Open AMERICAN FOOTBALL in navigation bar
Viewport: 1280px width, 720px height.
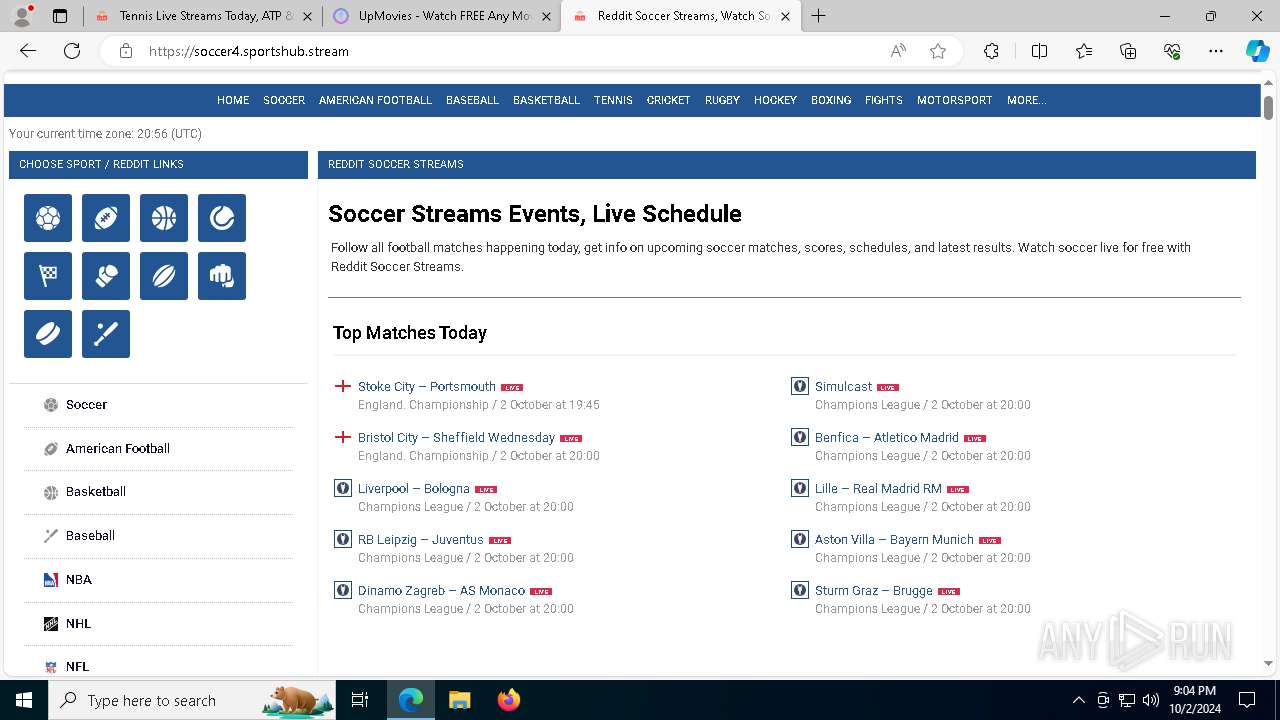[x=375, y=100]
